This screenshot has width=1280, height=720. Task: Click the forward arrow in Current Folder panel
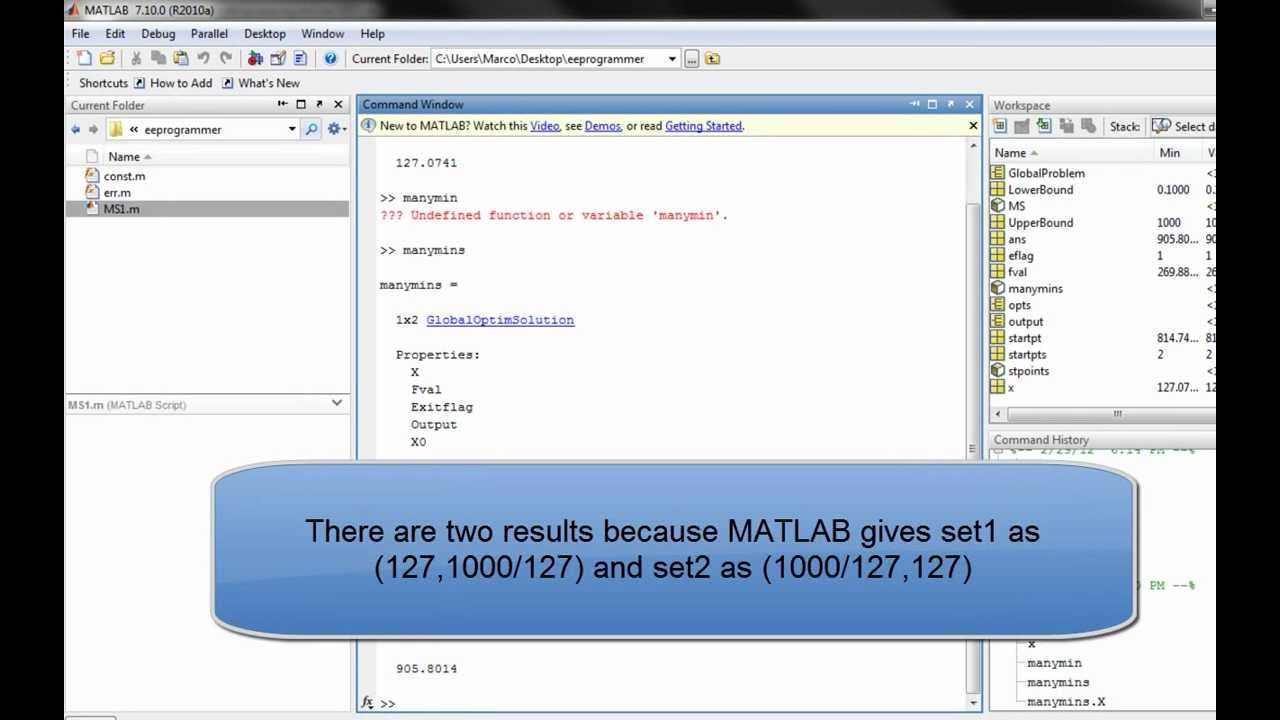[x=94, y=129]
